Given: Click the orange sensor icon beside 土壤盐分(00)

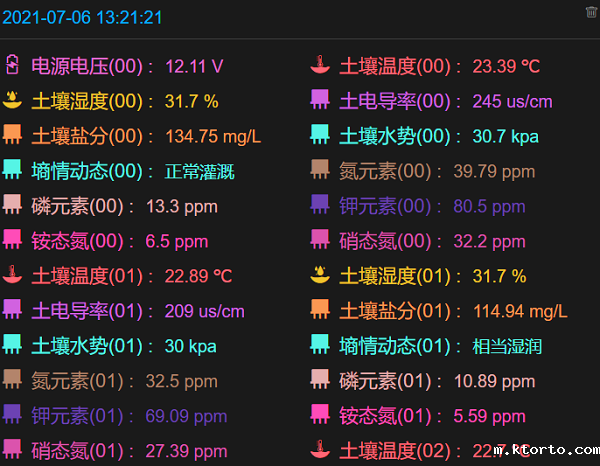Looking at the screenshot, I should 12,135.
